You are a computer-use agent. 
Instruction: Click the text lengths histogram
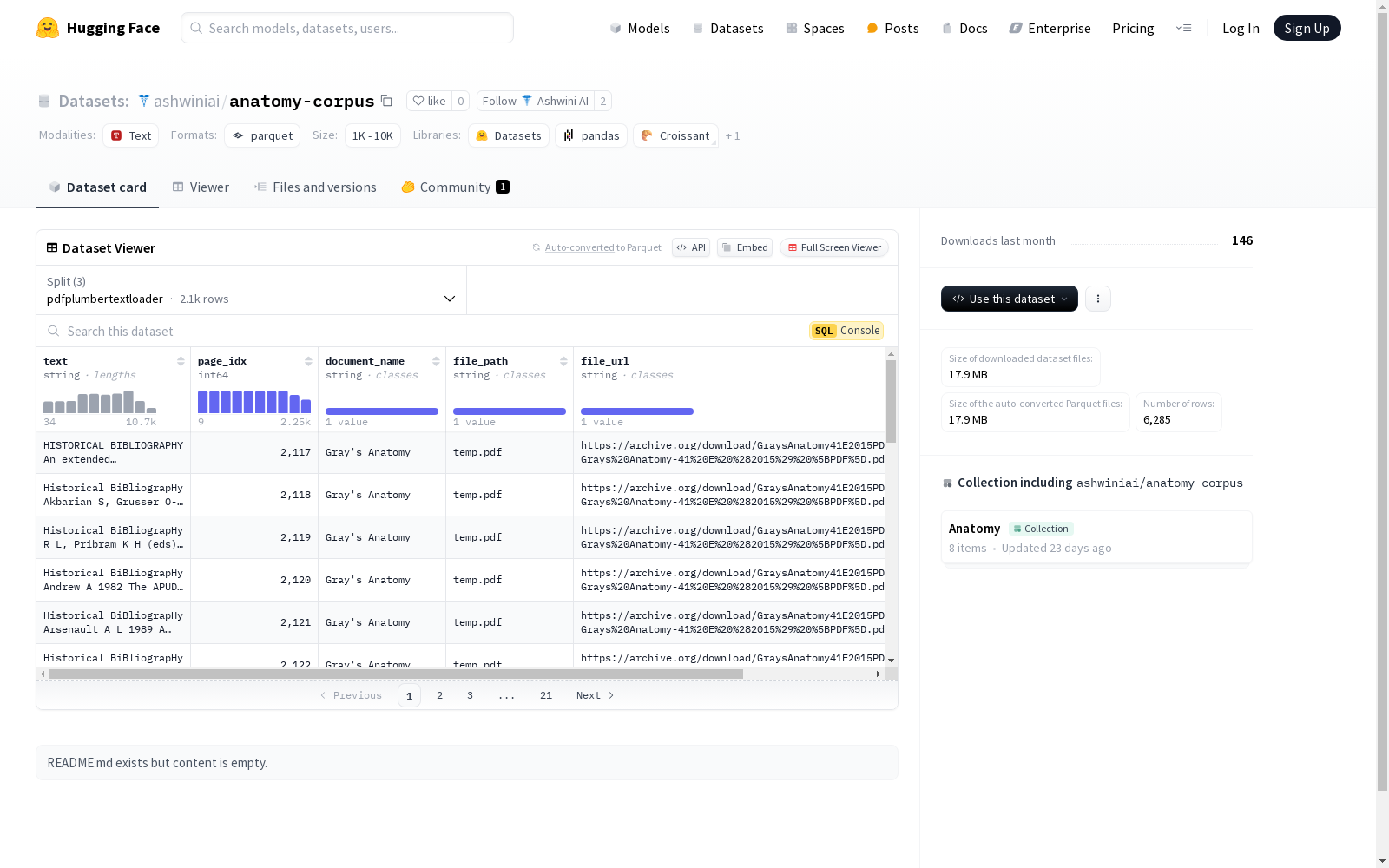(100, 402)
